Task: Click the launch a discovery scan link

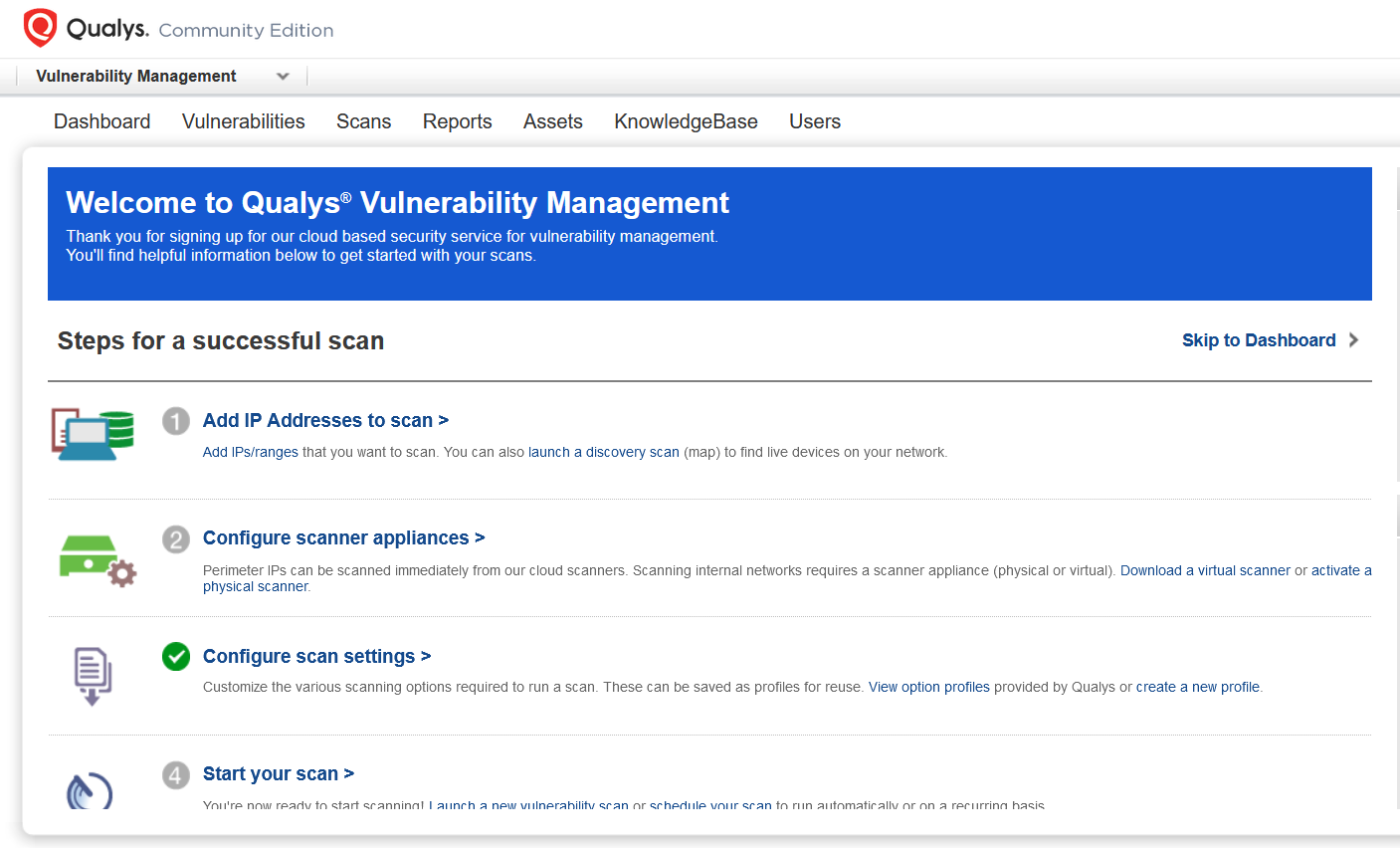Action: pyautogui.click(x=604, y=452)
